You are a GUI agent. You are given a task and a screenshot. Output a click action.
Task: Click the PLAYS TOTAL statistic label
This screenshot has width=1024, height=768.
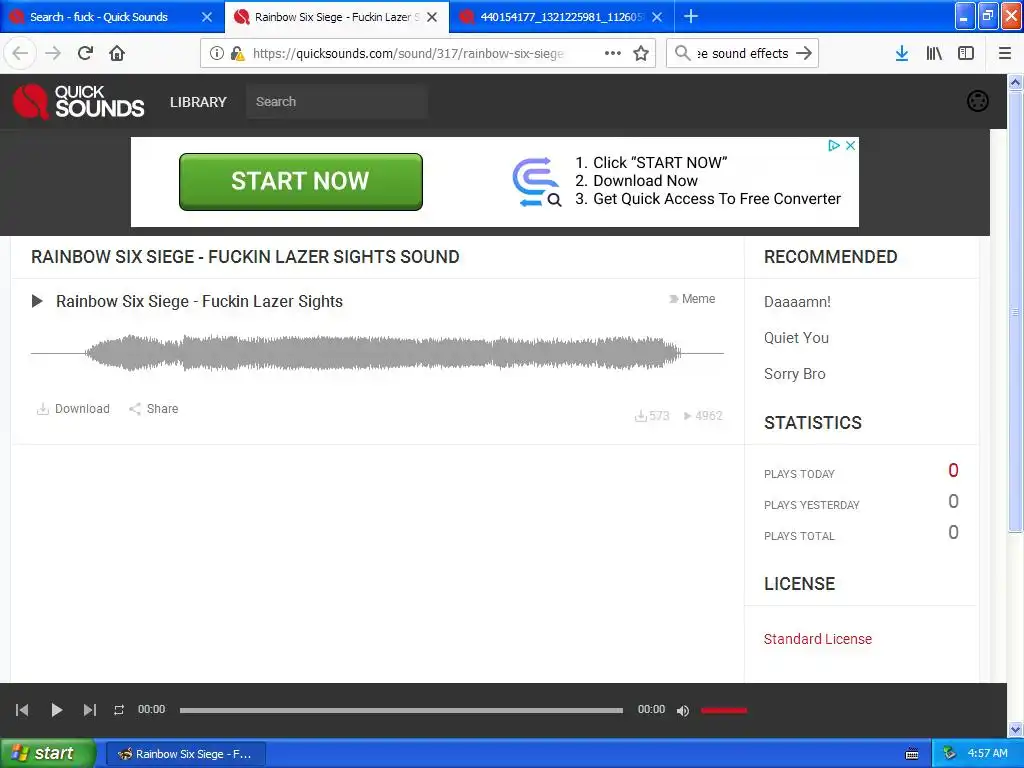tap(799, 536)
